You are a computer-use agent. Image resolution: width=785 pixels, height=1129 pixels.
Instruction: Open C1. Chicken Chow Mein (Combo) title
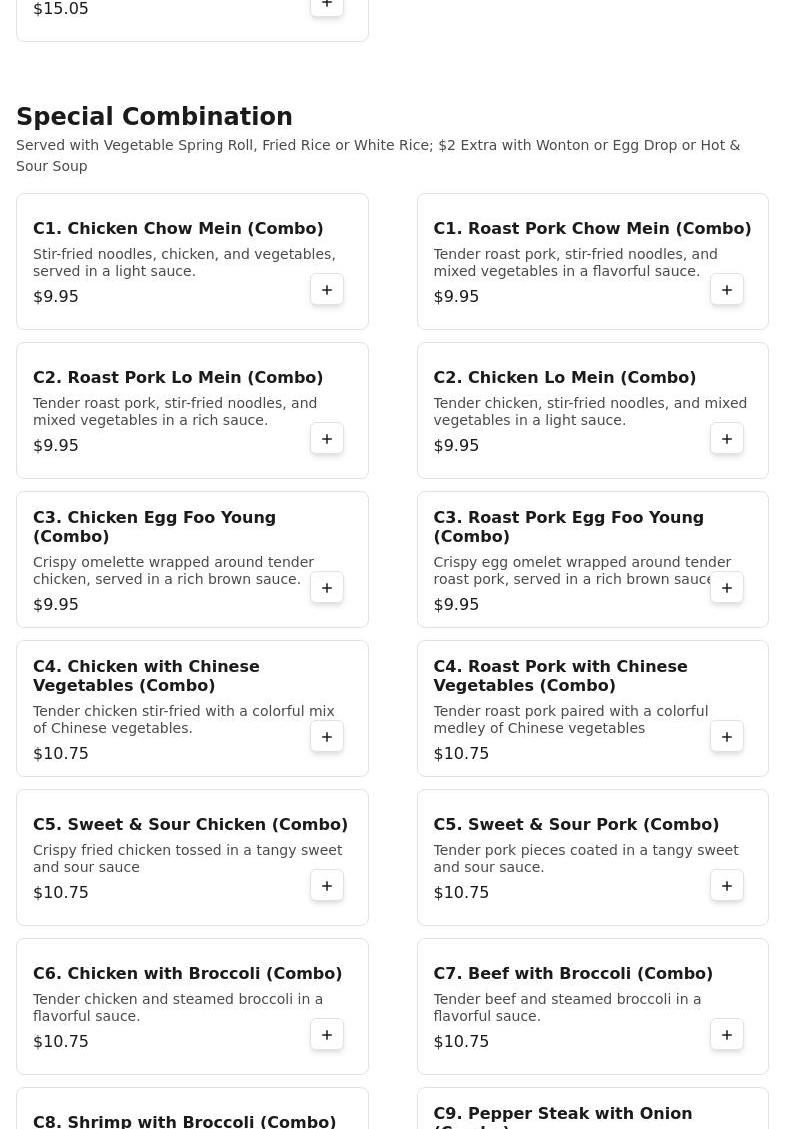pos(178,228)
